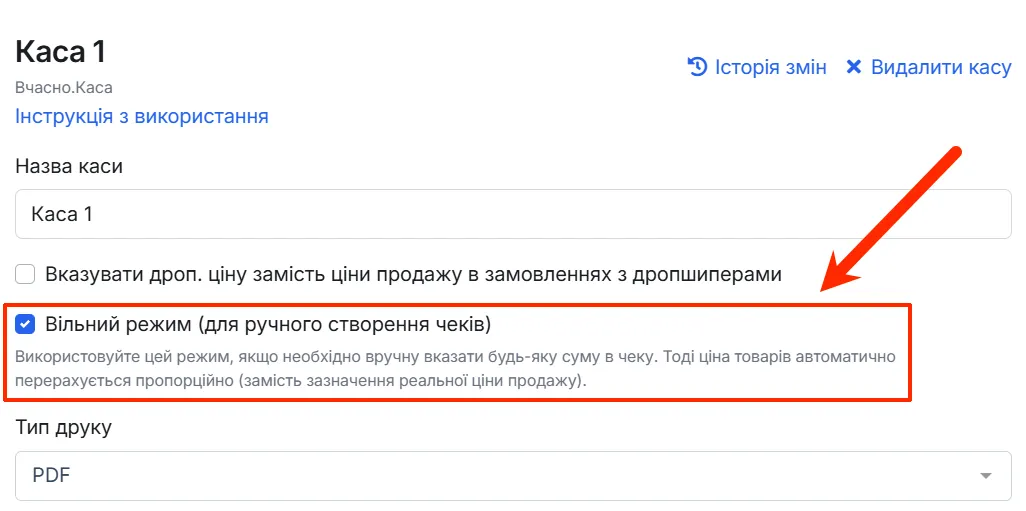
Task: Focus the Назва каси input field
Action: (x=513, y=214)
